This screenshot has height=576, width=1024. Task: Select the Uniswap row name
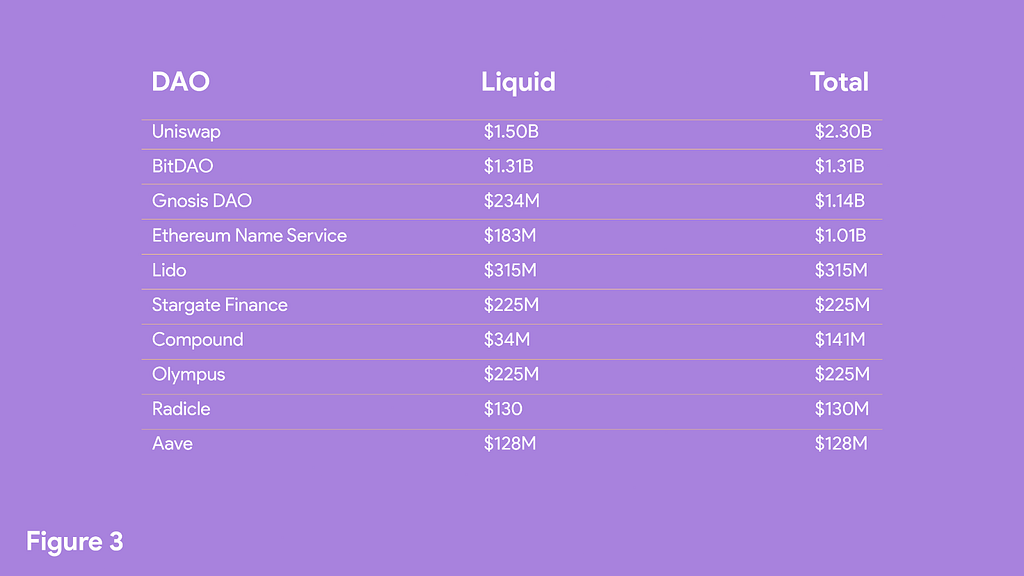[x=186, y=132]
